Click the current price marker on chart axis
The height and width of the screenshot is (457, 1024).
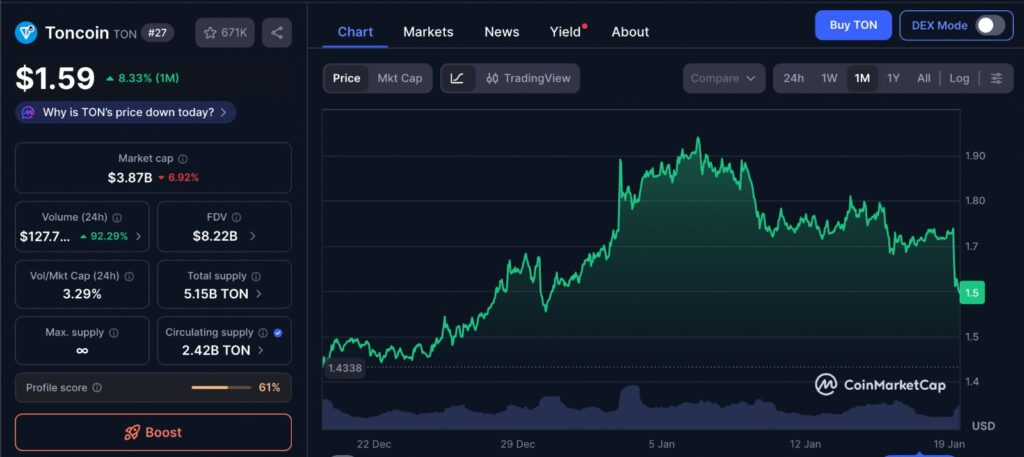coord(971,292)
